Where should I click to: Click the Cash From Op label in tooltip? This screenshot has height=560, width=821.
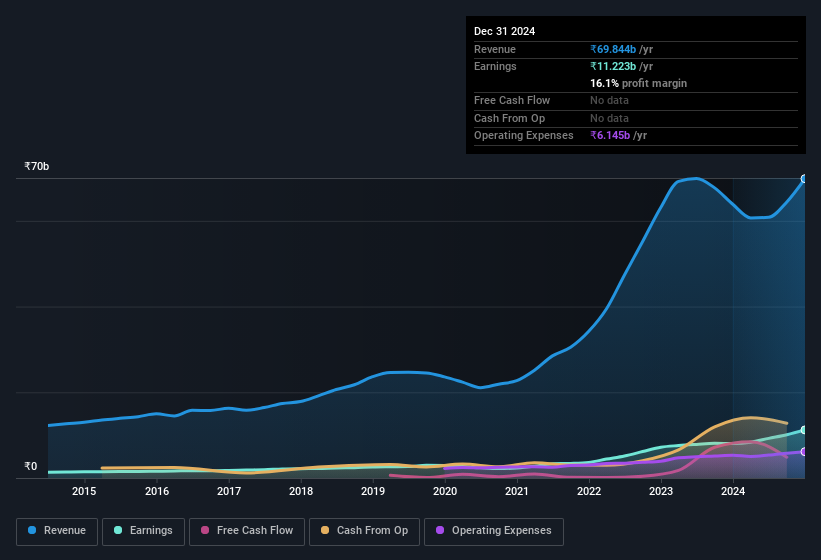(x=509, y=118)
